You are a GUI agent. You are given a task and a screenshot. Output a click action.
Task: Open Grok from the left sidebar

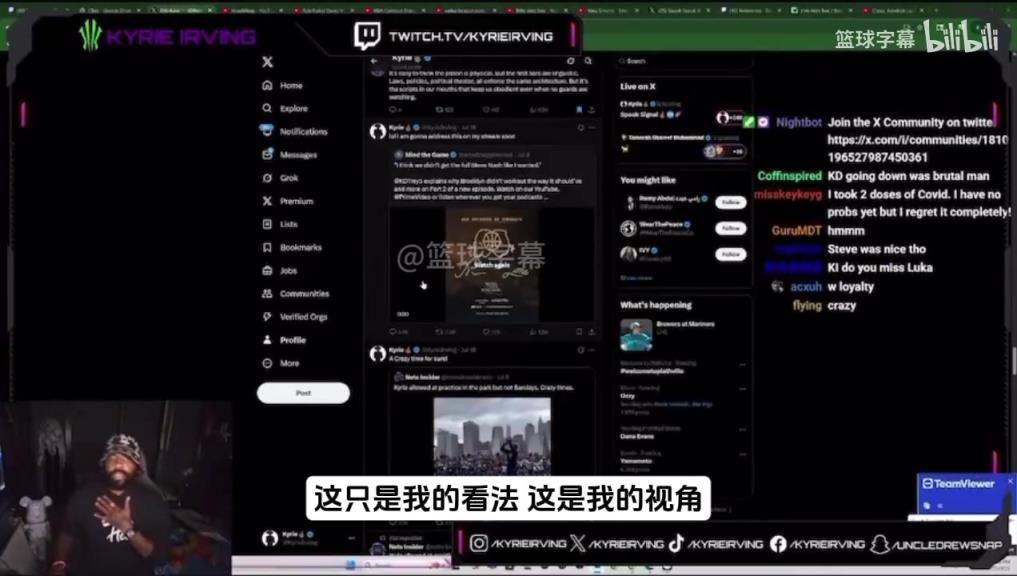[267, 178]
